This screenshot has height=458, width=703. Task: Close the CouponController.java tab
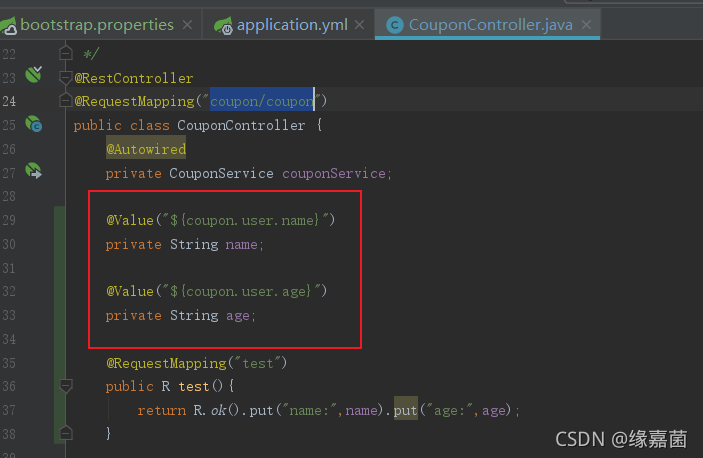coord(586,25)
